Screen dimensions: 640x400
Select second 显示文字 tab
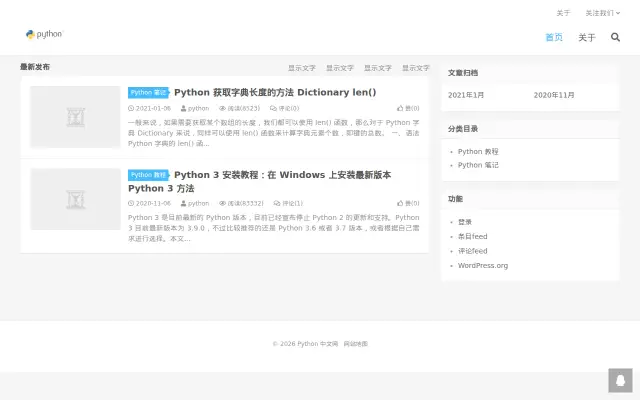(340, 68)
